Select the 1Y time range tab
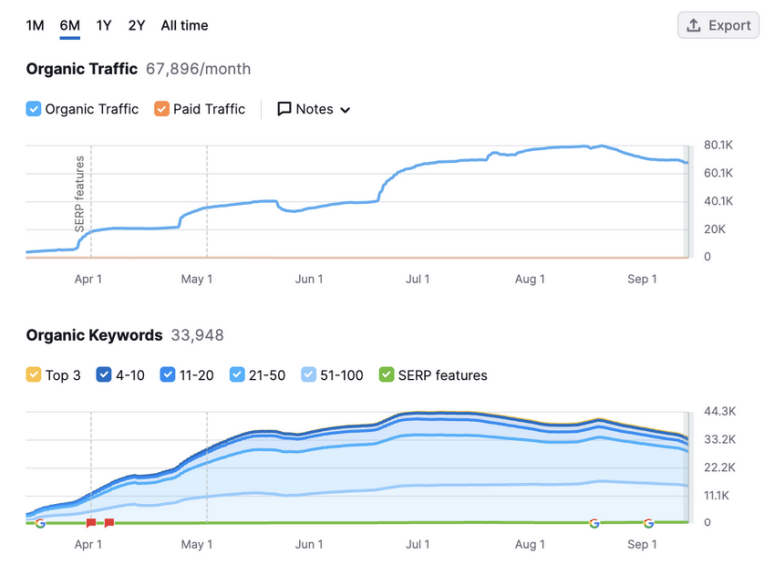766x568 pixels. (x=104, y=25)
